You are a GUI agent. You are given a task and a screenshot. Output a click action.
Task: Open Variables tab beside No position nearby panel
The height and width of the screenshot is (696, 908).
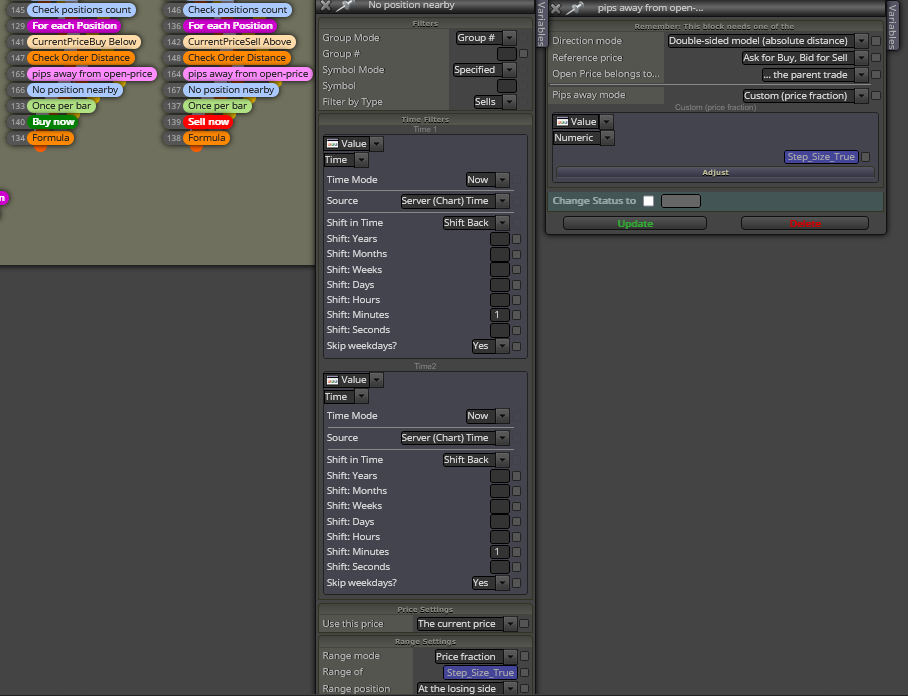point(541,23)
